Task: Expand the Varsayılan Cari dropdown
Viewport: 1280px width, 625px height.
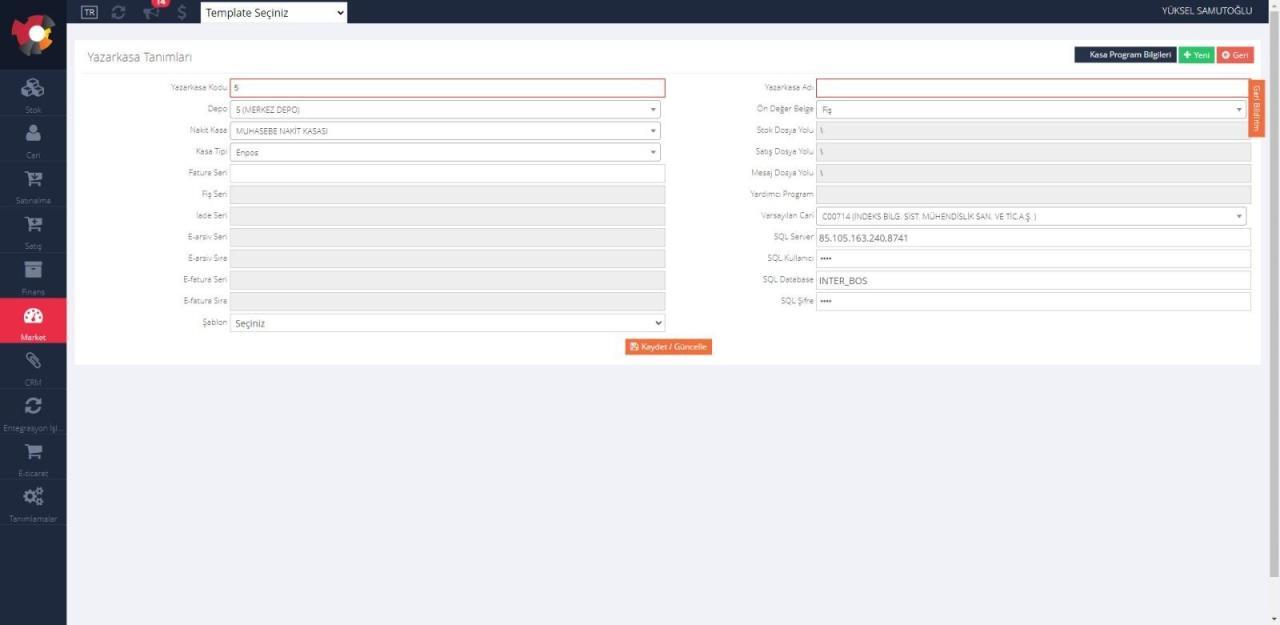Action: pos(1031,216)
